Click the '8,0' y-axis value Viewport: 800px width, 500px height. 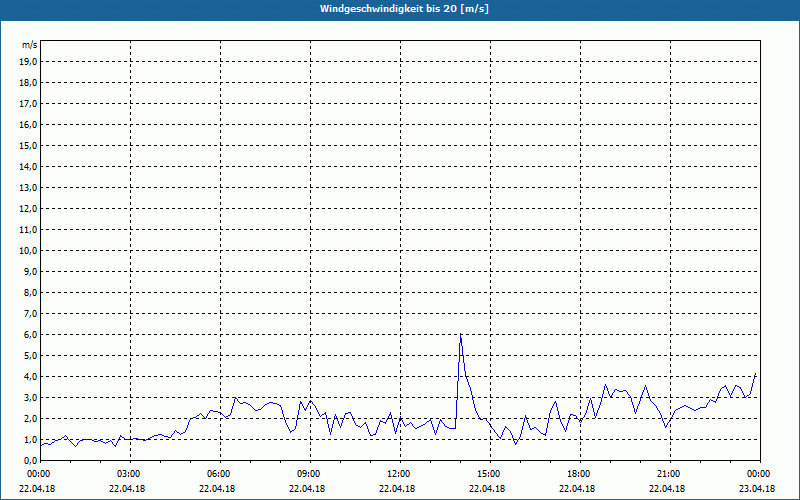30,292
